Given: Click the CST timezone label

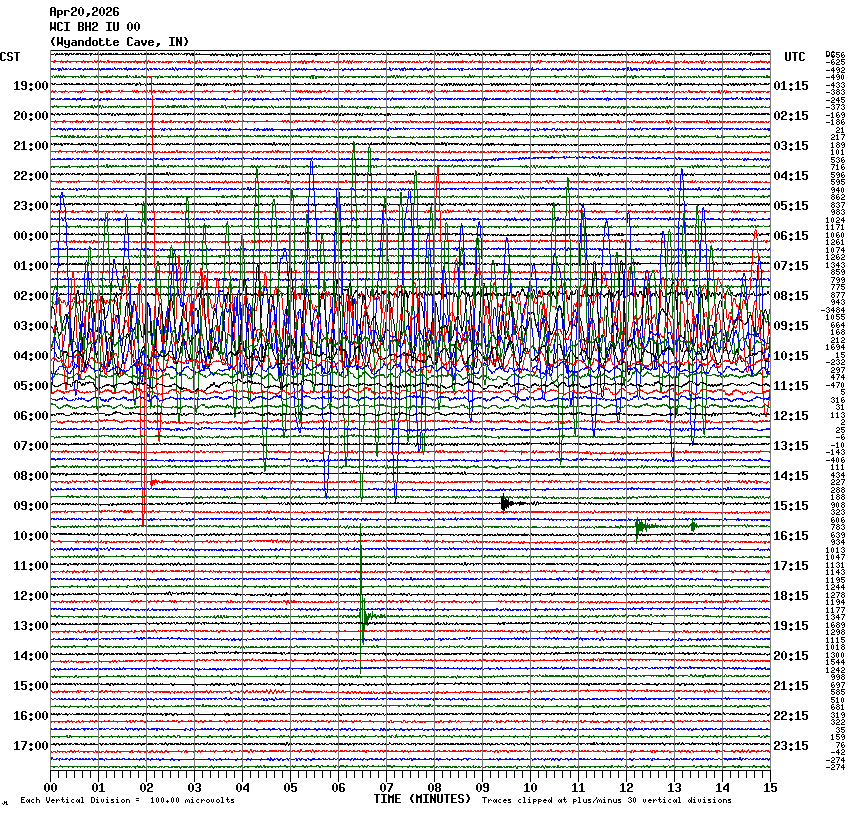Looking at the screenshot, I should pyautogui.click(x=11, y=57).
